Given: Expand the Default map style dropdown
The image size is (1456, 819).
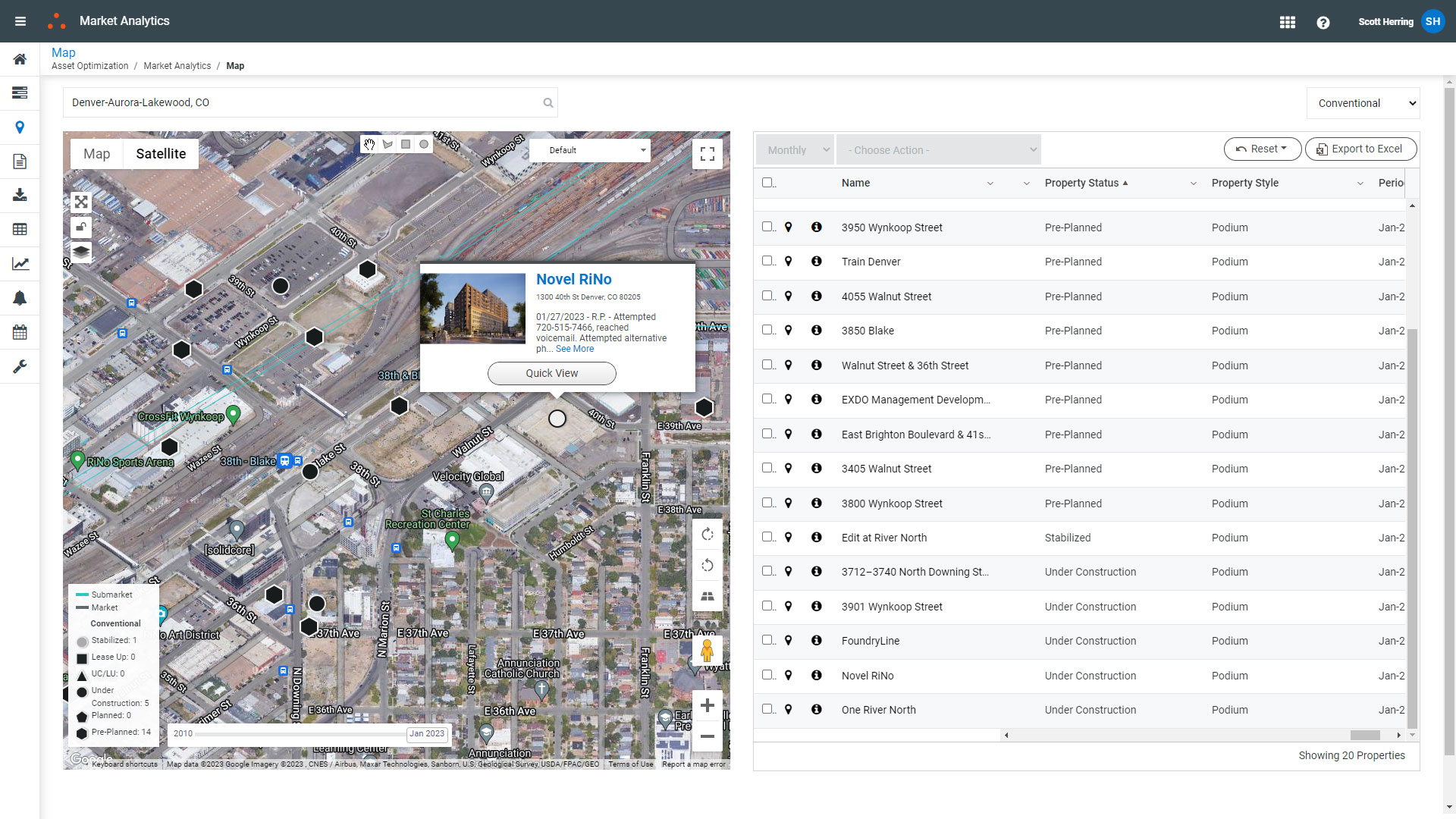Looking at the screenshot, I should 589,150.
